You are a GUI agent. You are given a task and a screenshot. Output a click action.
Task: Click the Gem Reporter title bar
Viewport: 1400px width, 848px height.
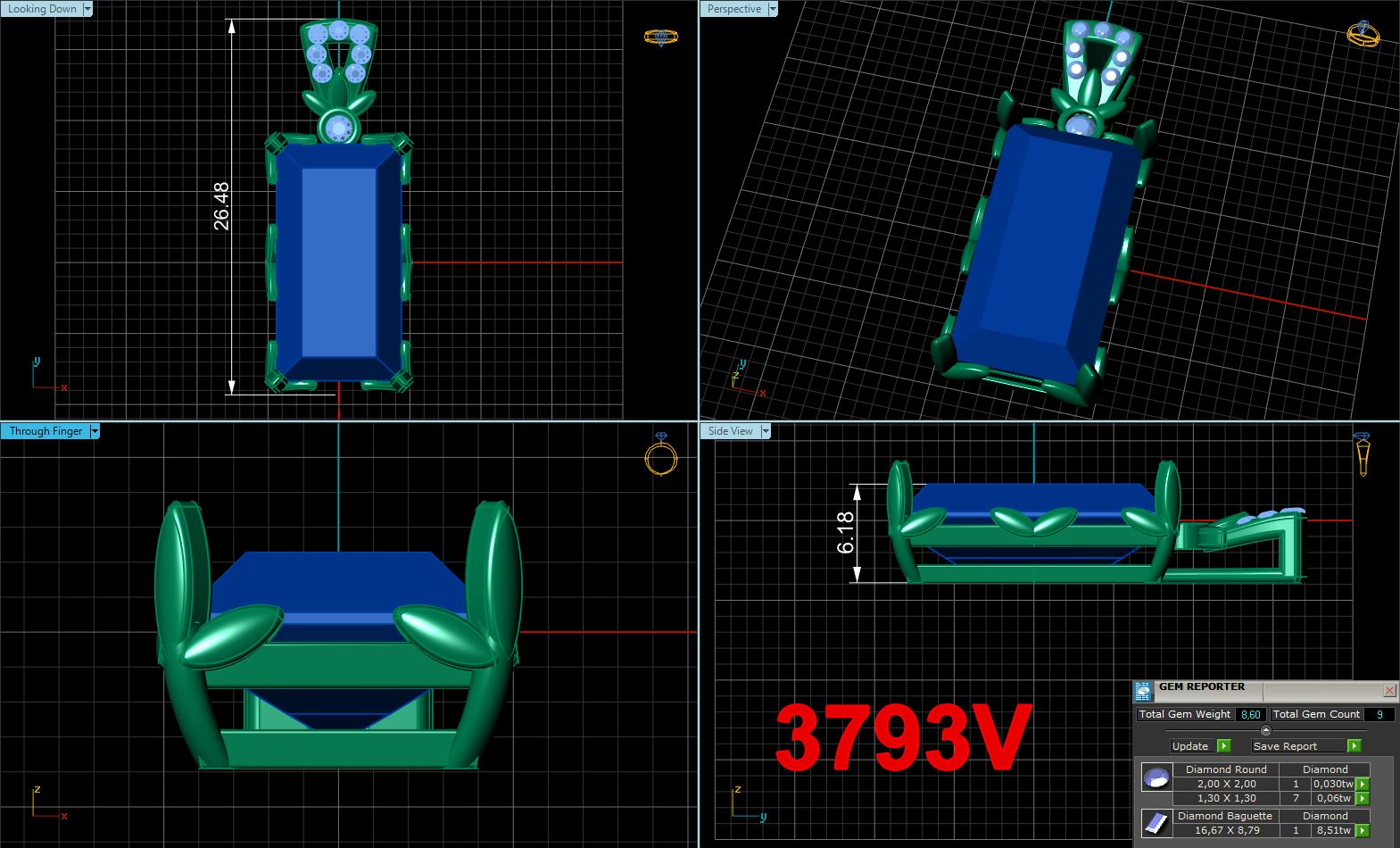tap(1267, 691)
